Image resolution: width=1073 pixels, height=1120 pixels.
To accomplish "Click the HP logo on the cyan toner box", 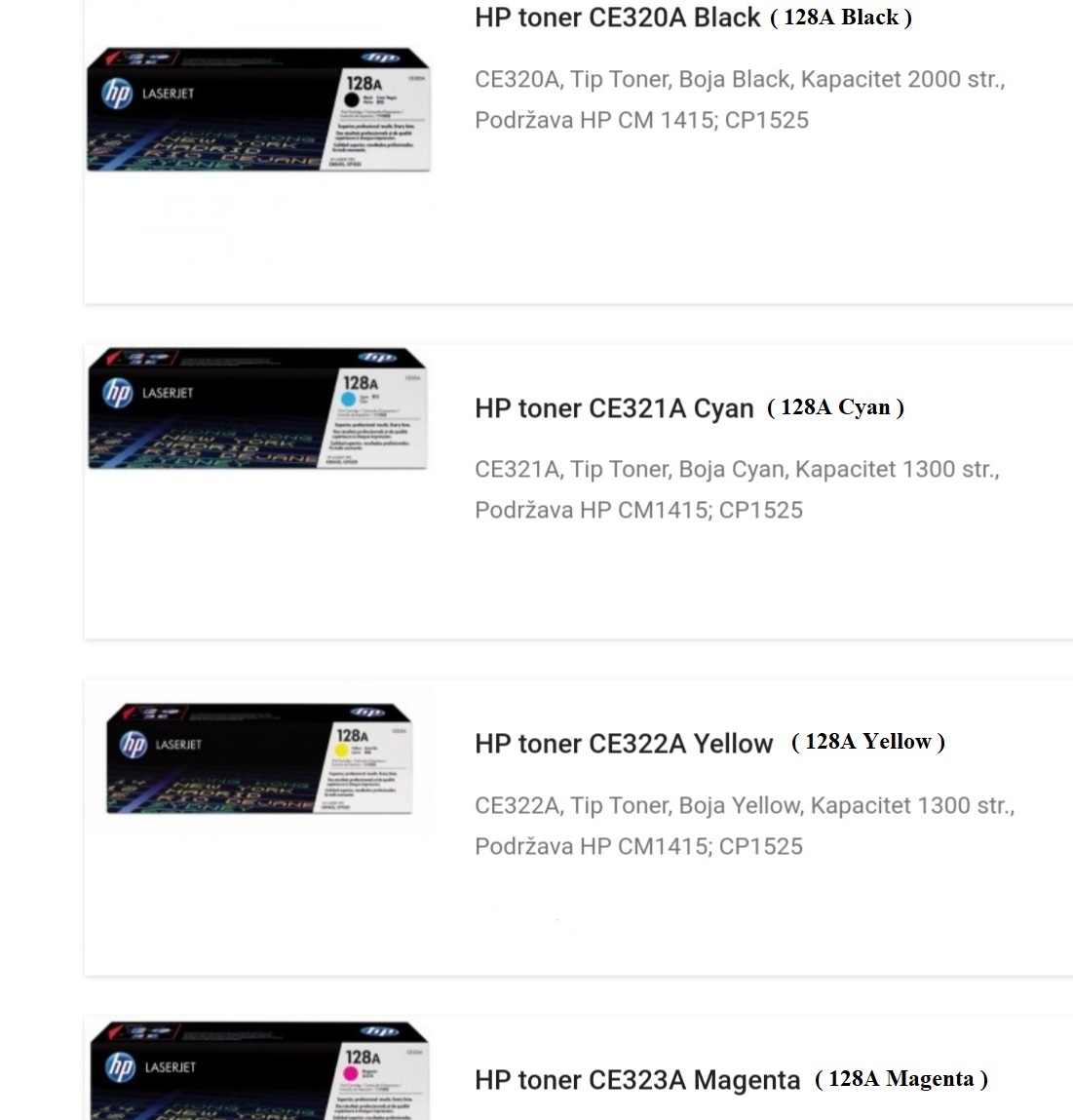I will 118,393.
